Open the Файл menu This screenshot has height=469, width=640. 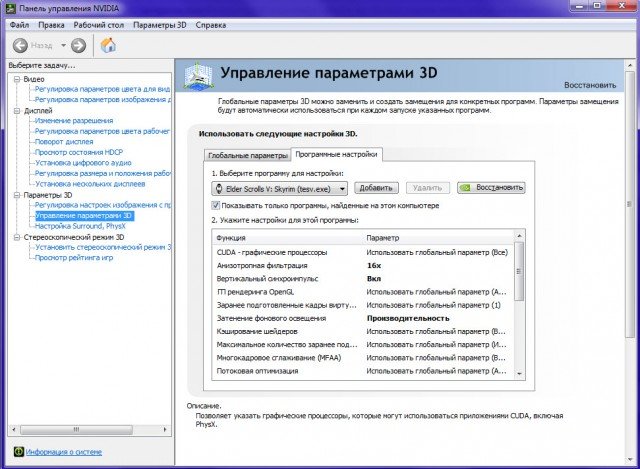19,25
